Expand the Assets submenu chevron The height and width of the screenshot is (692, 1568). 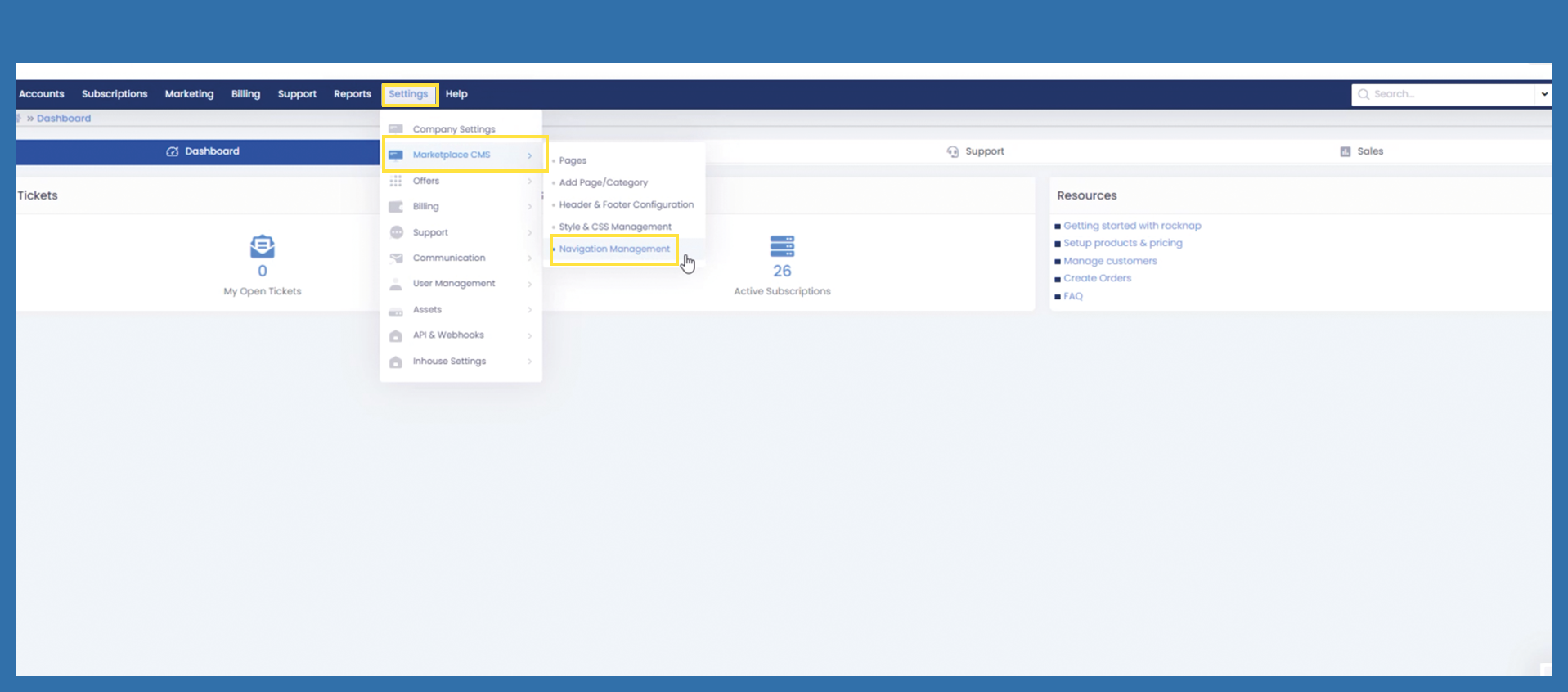[530, 310]
